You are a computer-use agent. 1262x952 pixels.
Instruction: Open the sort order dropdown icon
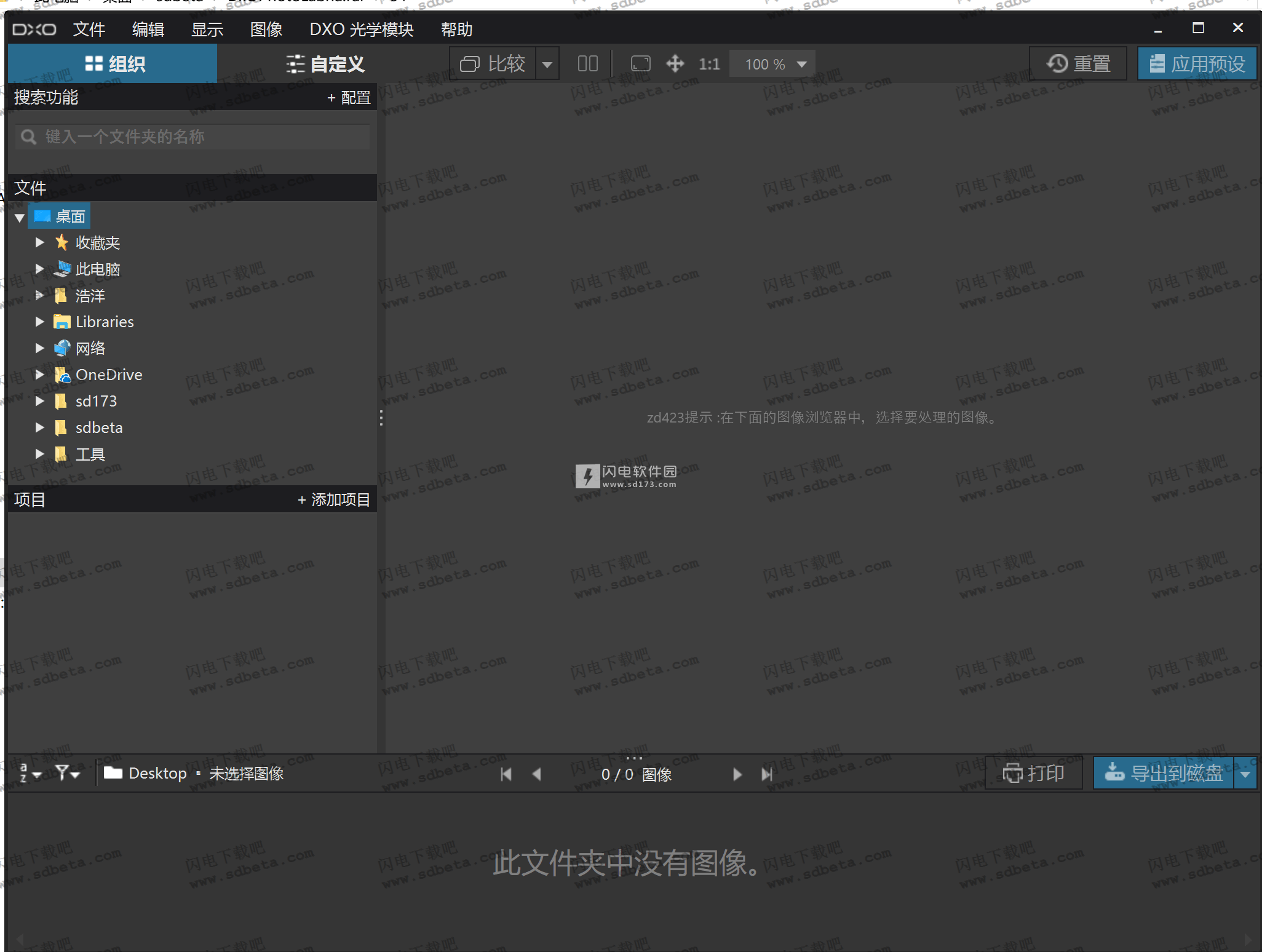coord(30,773)
